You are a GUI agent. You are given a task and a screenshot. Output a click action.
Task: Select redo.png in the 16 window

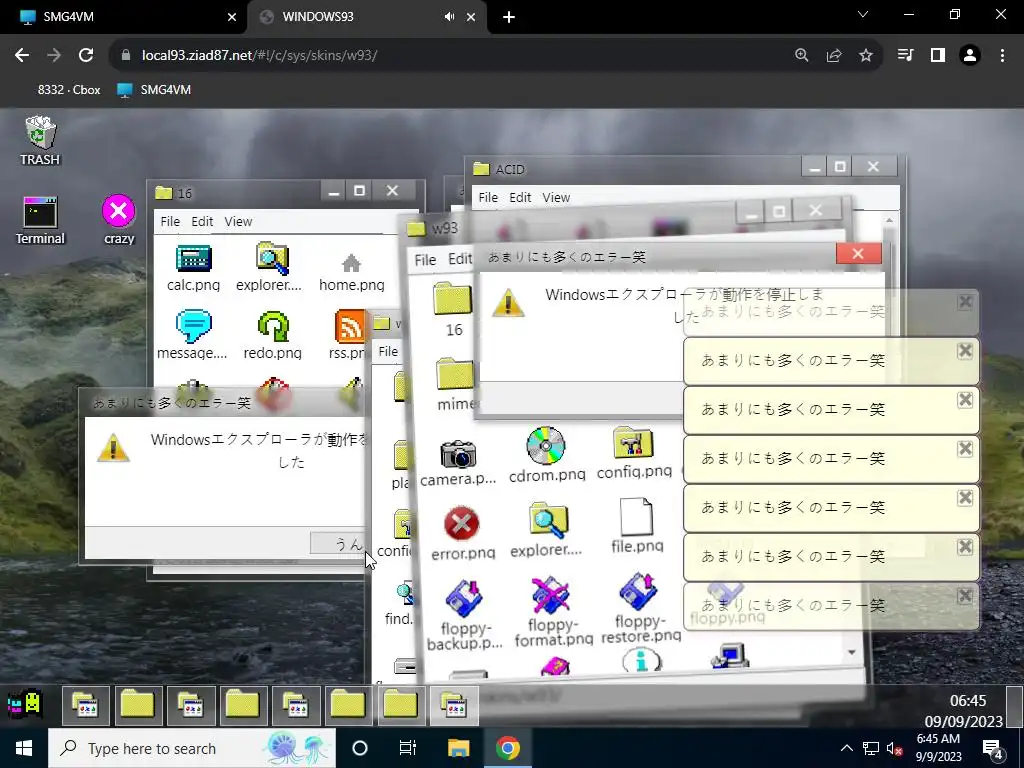[x=272, y=334]
